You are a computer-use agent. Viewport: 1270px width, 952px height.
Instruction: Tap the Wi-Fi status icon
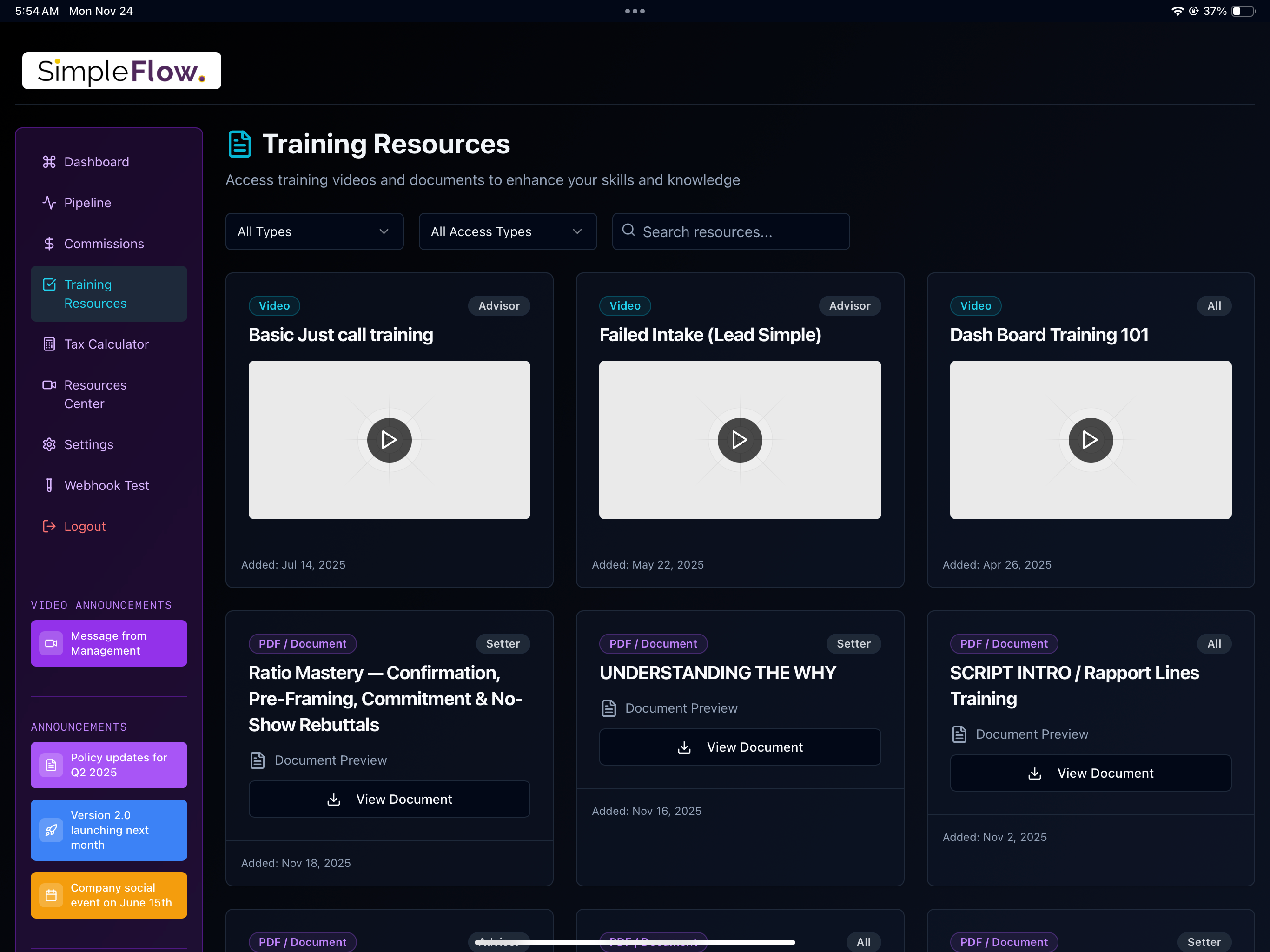(1177, 11)
